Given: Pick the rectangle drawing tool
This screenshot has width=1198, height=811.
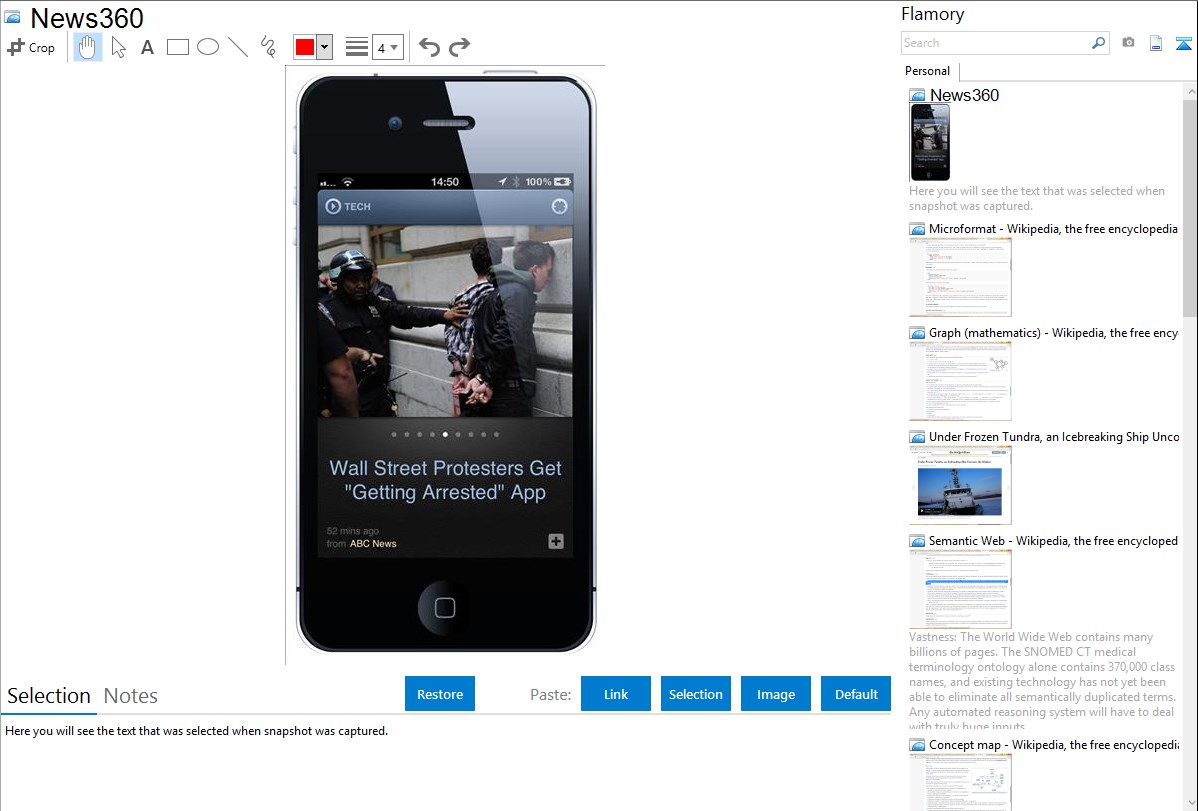Looking at the screenshot, I should [x=177, y=47].
